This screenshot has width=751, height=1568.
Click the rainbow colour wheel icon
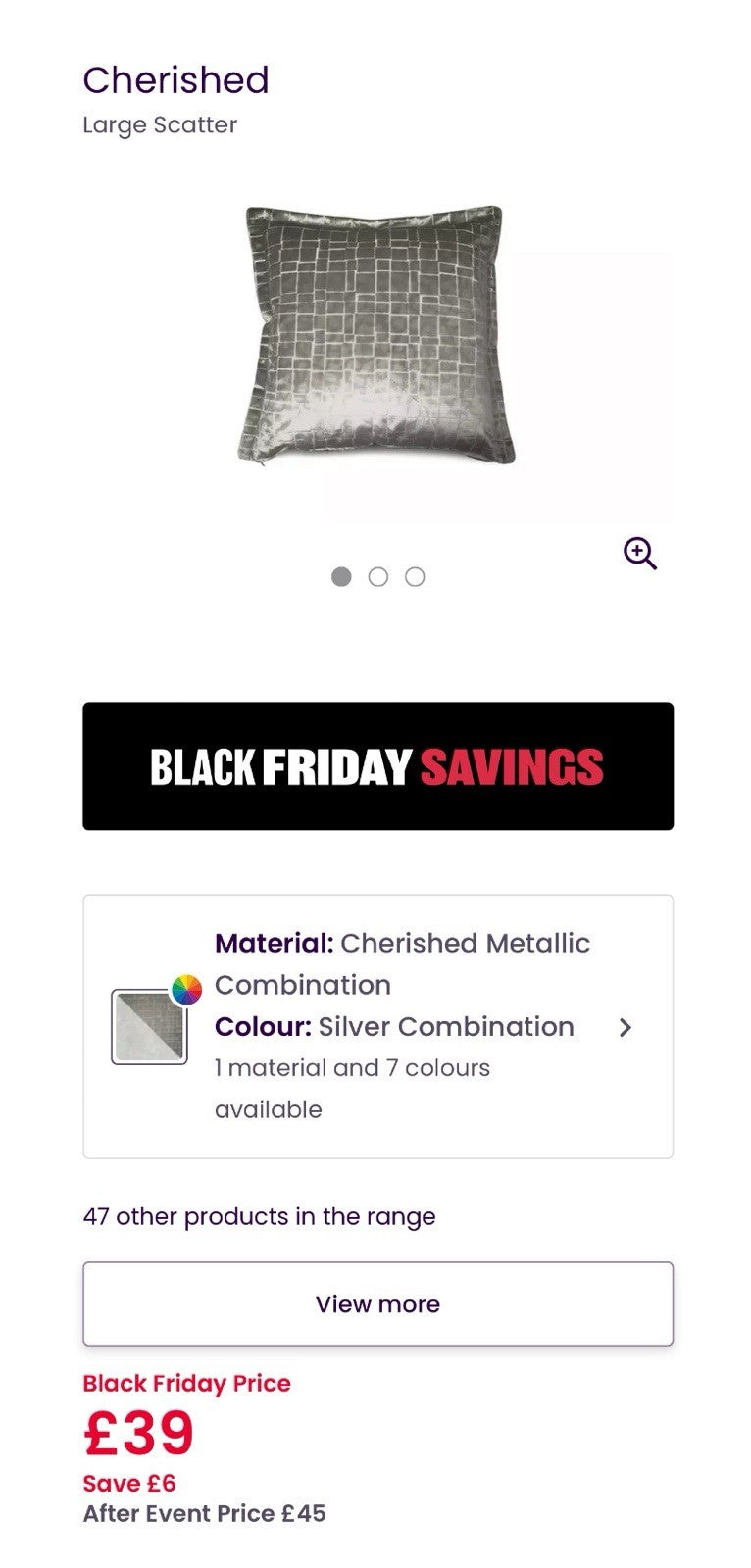(186, 990)
